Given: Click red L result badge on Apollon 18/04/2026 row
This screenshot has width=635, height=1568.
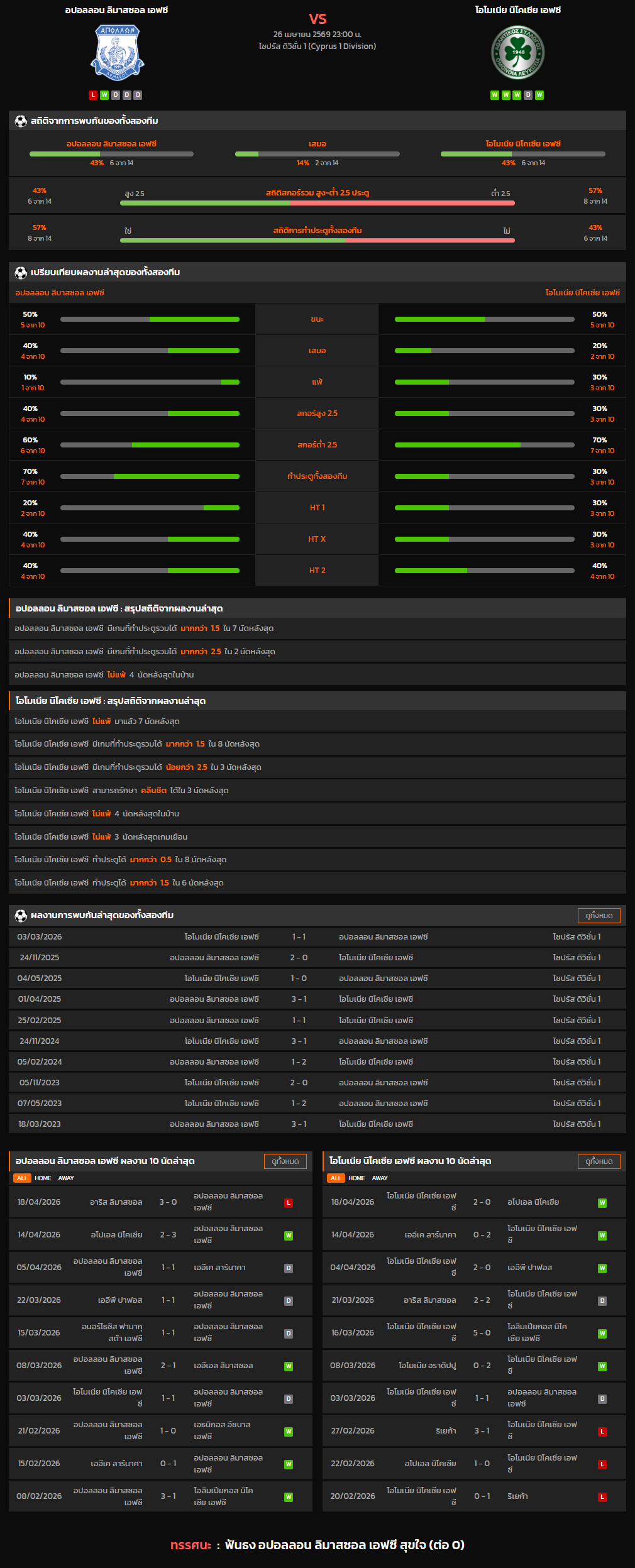Looking at the screenshot, I should pyautogui.click(x=289, y=1202).
